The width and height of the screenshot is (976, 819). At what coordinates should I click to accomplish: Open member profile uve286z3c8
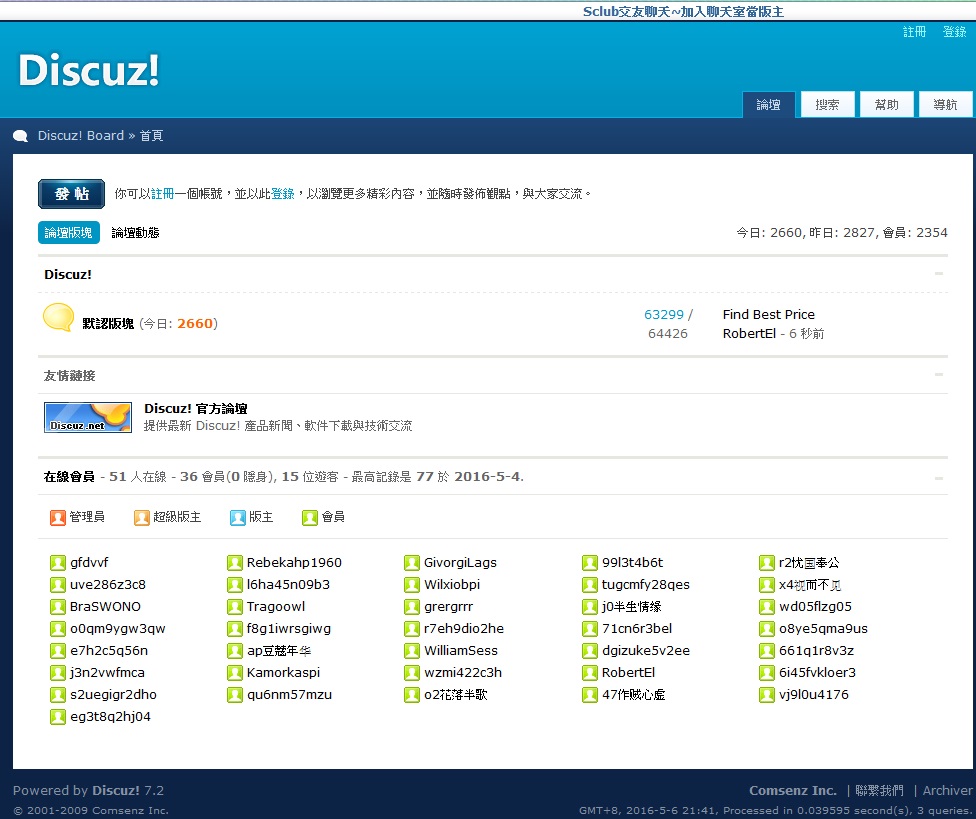108,585
